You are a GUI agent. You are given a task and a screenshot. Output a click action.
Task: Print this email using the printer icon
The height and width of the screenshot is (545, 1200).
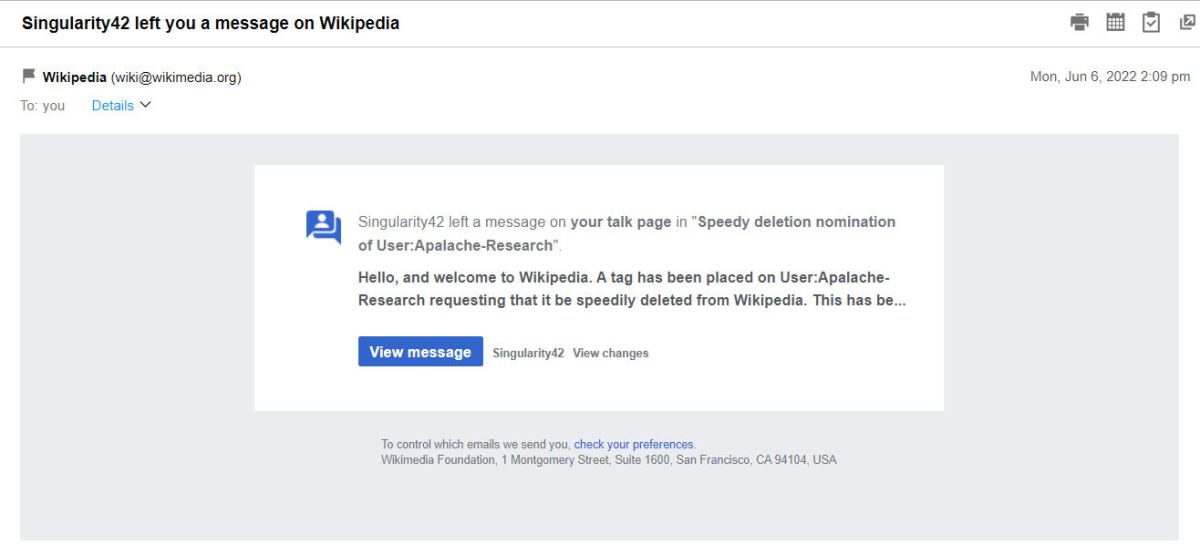click(x=1079, y=22)
